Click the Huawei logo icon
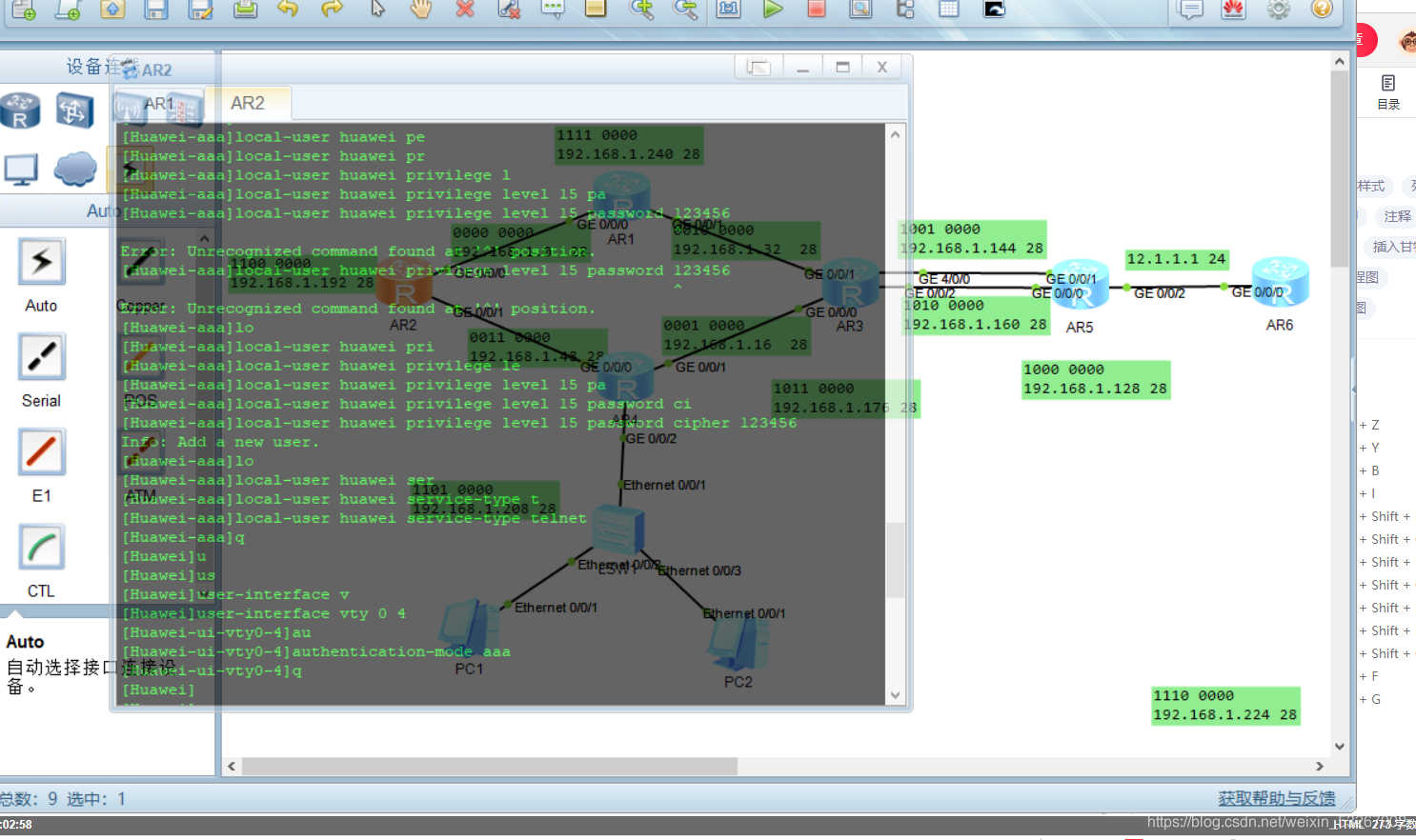The width and height of the screenshot is (1416, 840). tap(1234, 10)
